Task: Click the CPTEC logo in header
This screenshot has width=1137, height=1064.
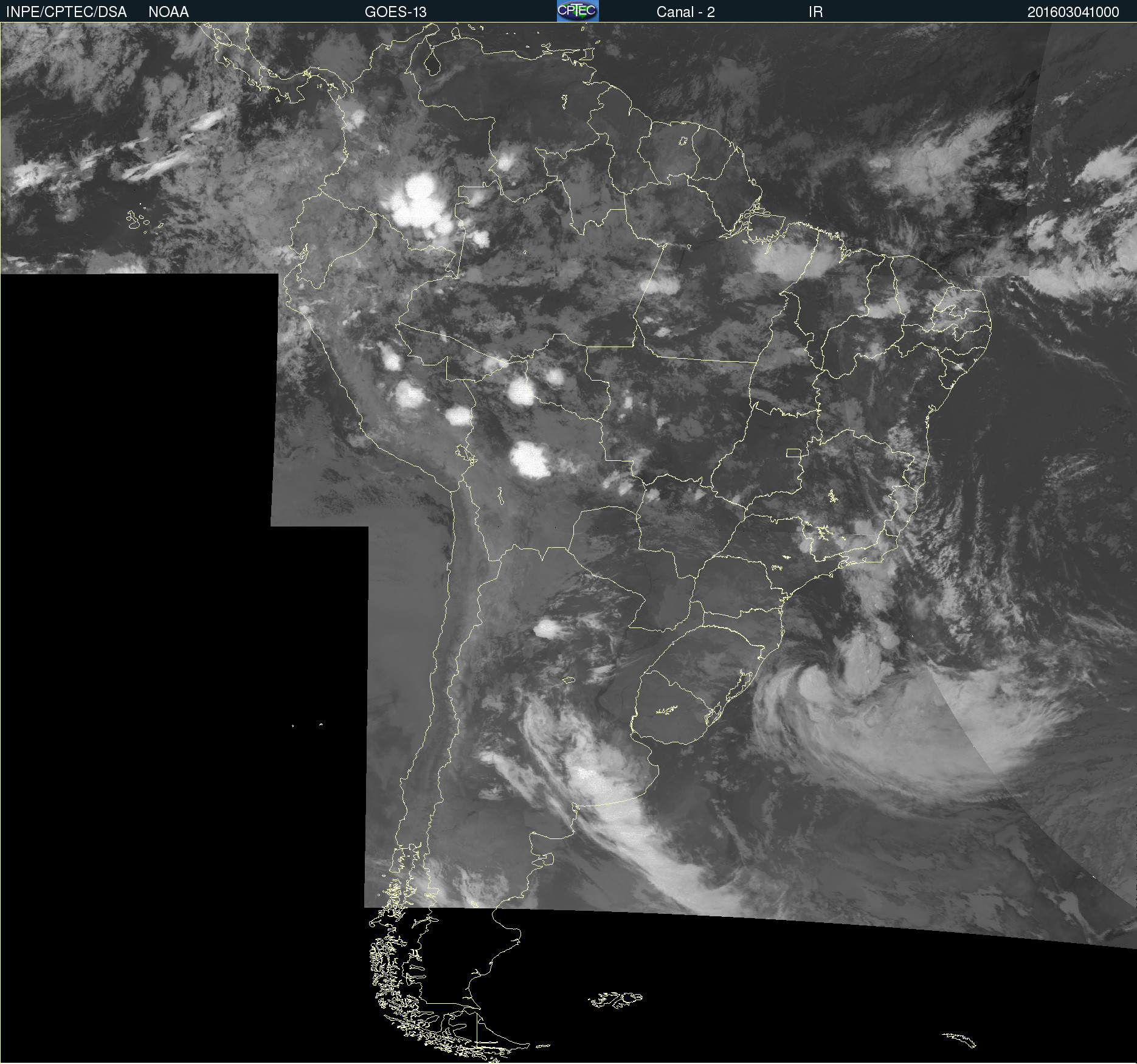Action: point(578,11)
